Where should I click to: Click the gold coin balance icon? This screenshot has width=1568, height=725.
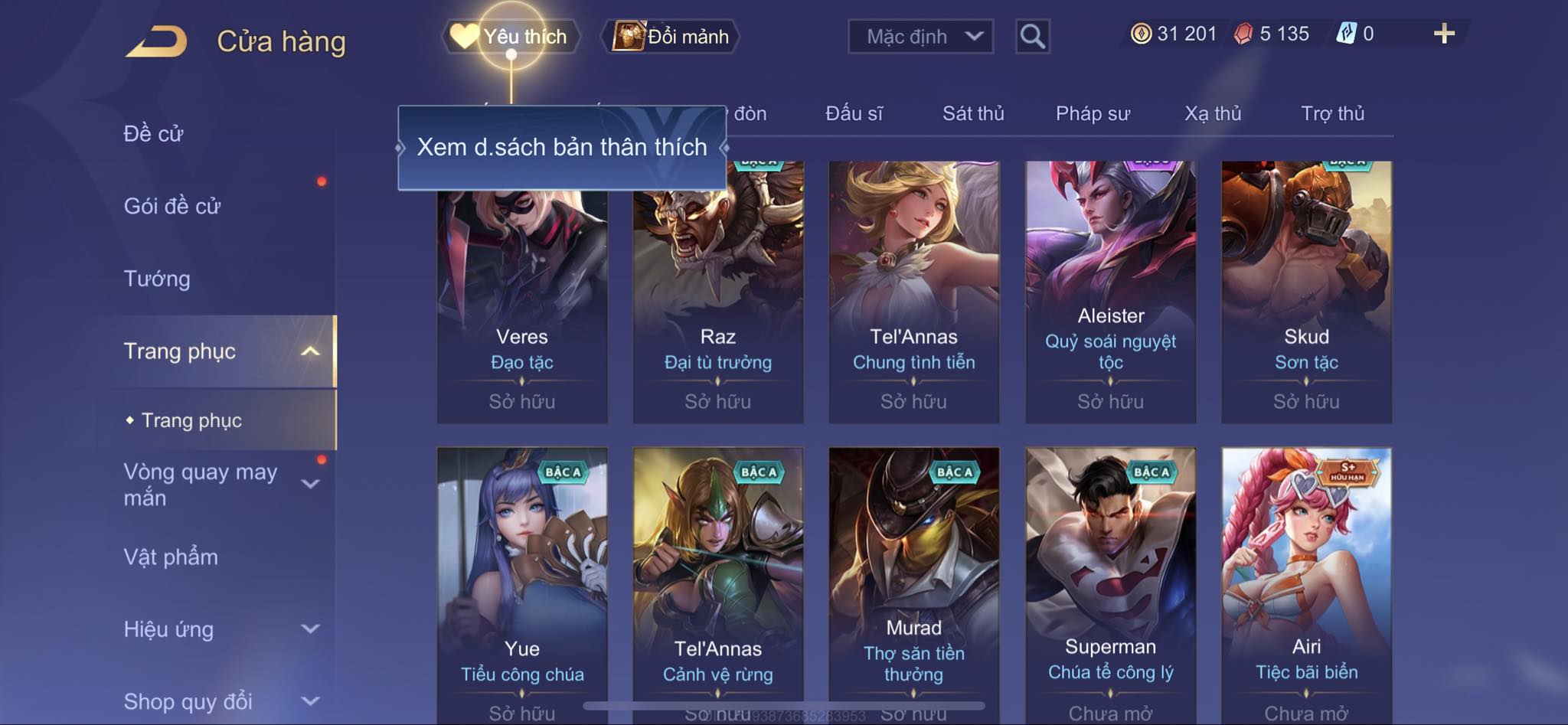[x=1141, y=34]
